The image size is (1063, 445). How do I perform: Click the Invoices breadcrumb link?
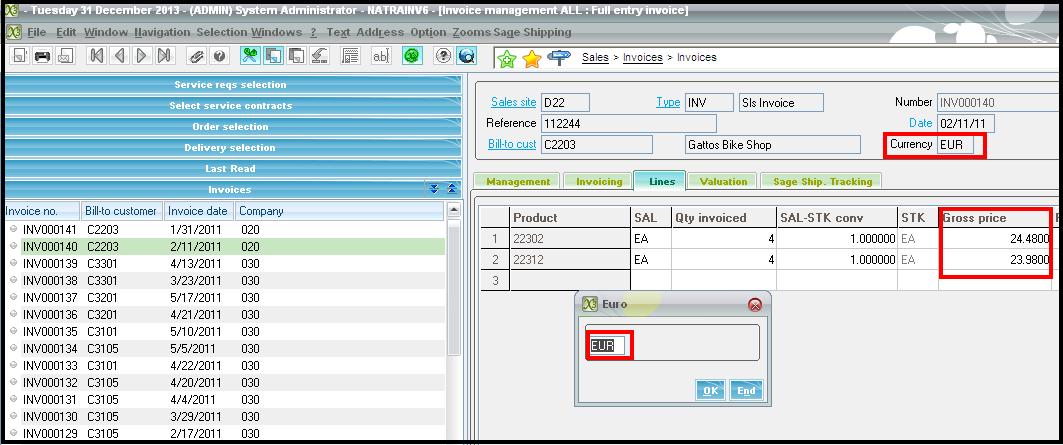point(643,58)
